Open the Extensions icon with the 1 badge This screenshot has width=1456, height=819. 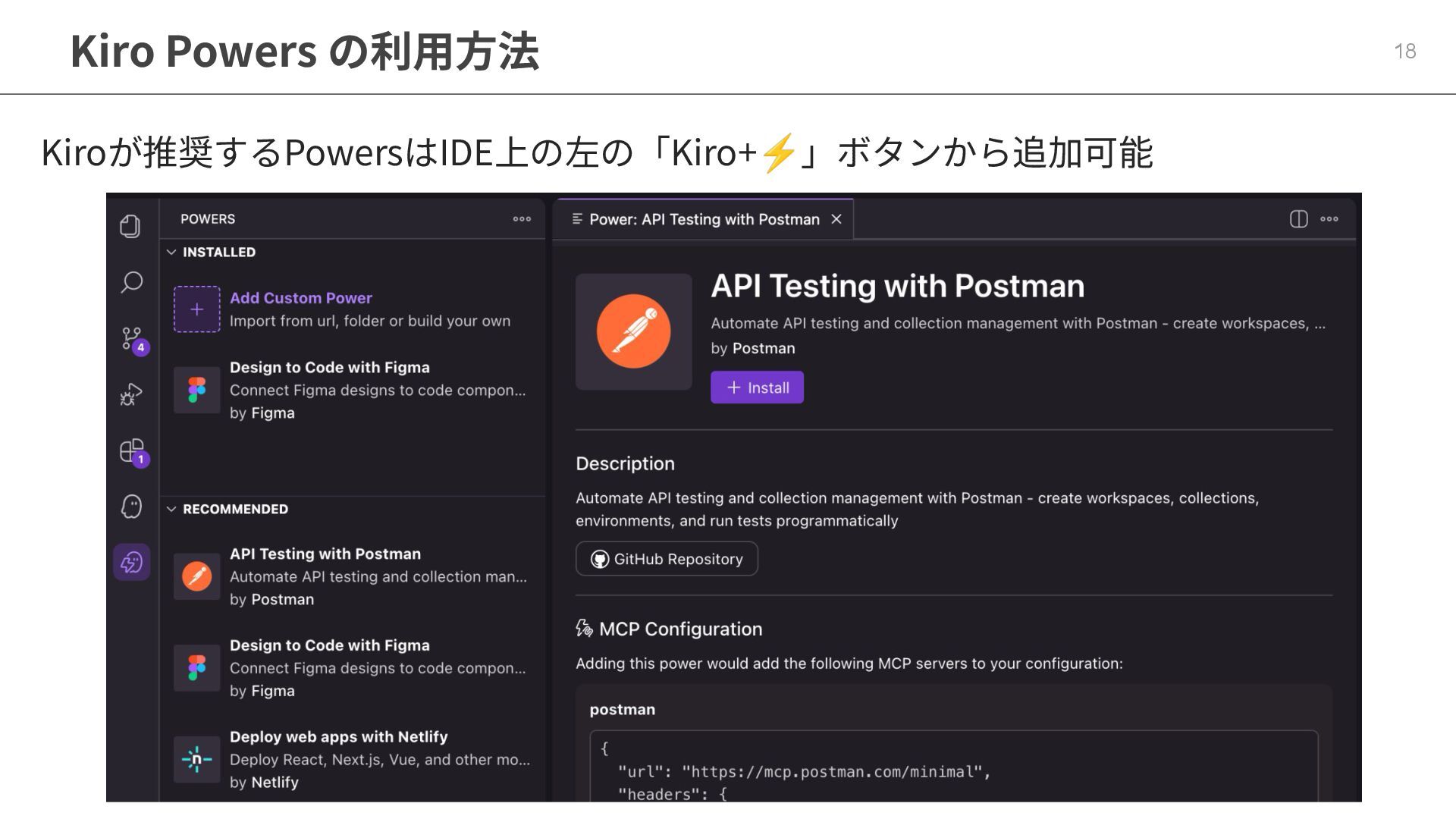point(132,450)
